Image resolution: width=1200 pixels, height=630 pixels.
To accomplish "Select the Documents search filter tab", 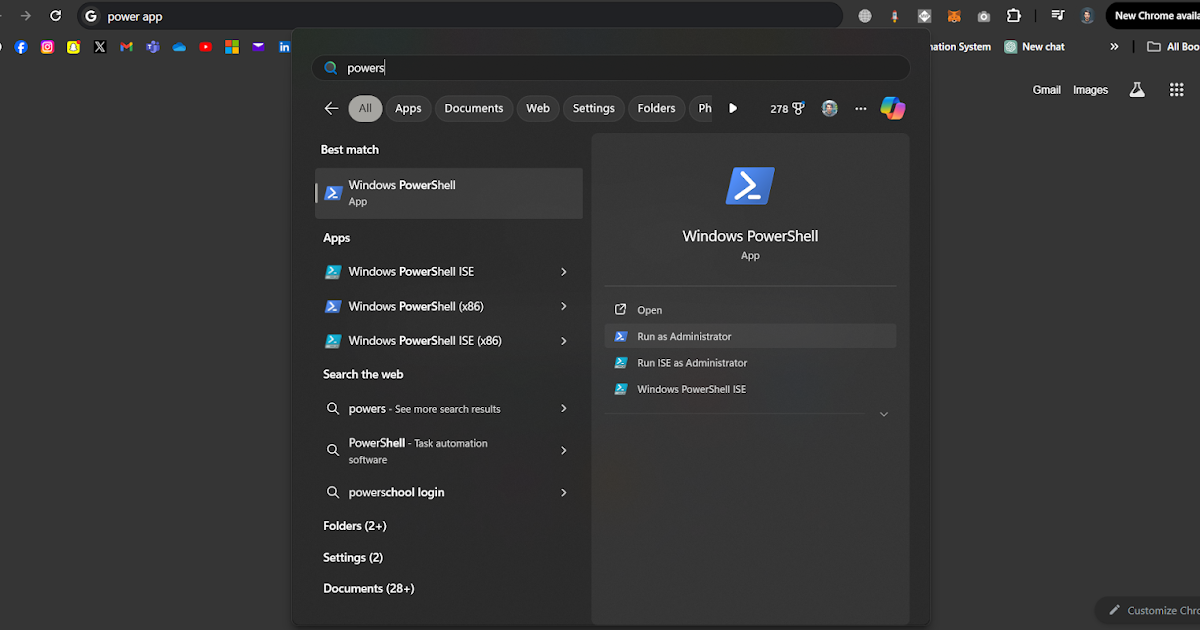I will pyautogui.click(x=474, y=109).
